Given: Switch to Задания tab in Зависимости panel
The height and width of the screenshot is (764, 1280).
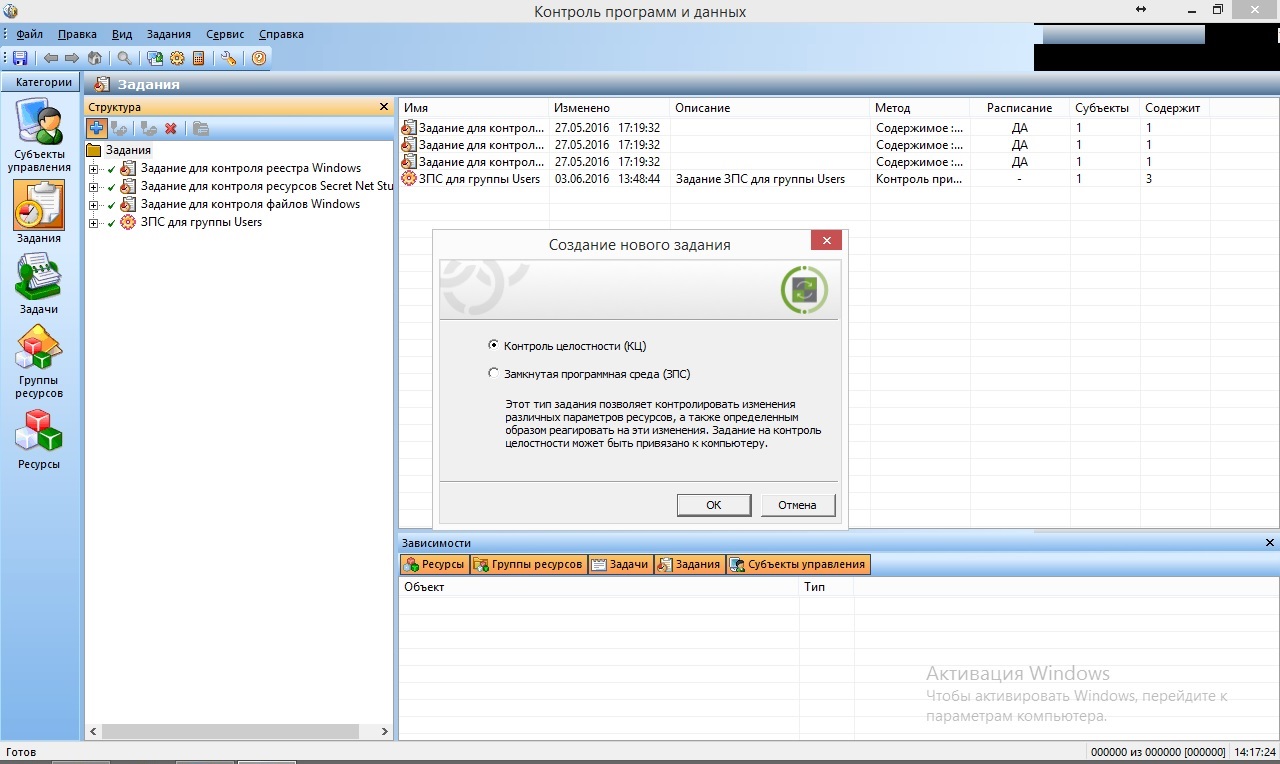Looking at the screenshot, I should (689, 564).
